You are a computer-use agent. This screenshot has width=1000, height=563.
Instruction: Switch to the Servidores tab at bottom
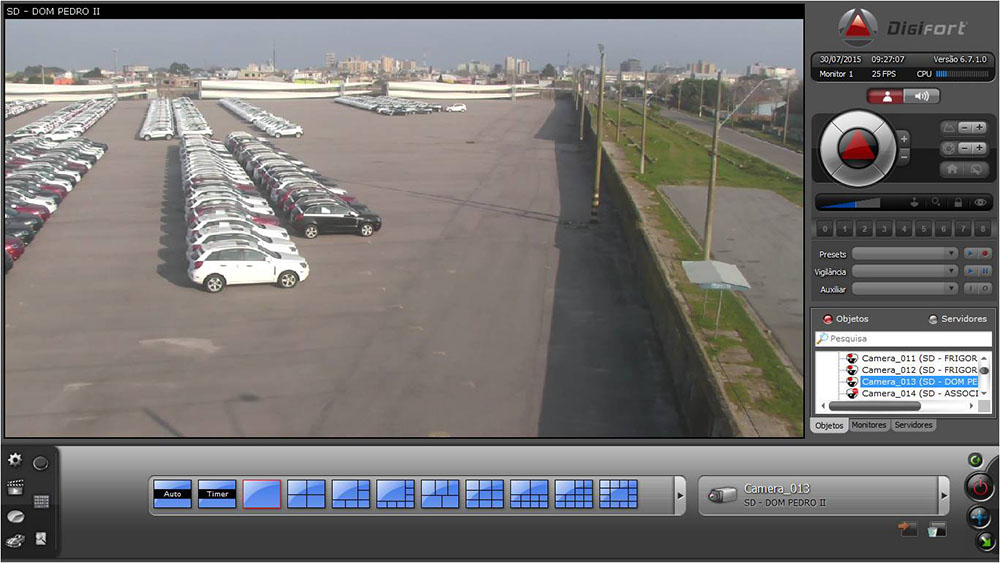click(913, 425)
